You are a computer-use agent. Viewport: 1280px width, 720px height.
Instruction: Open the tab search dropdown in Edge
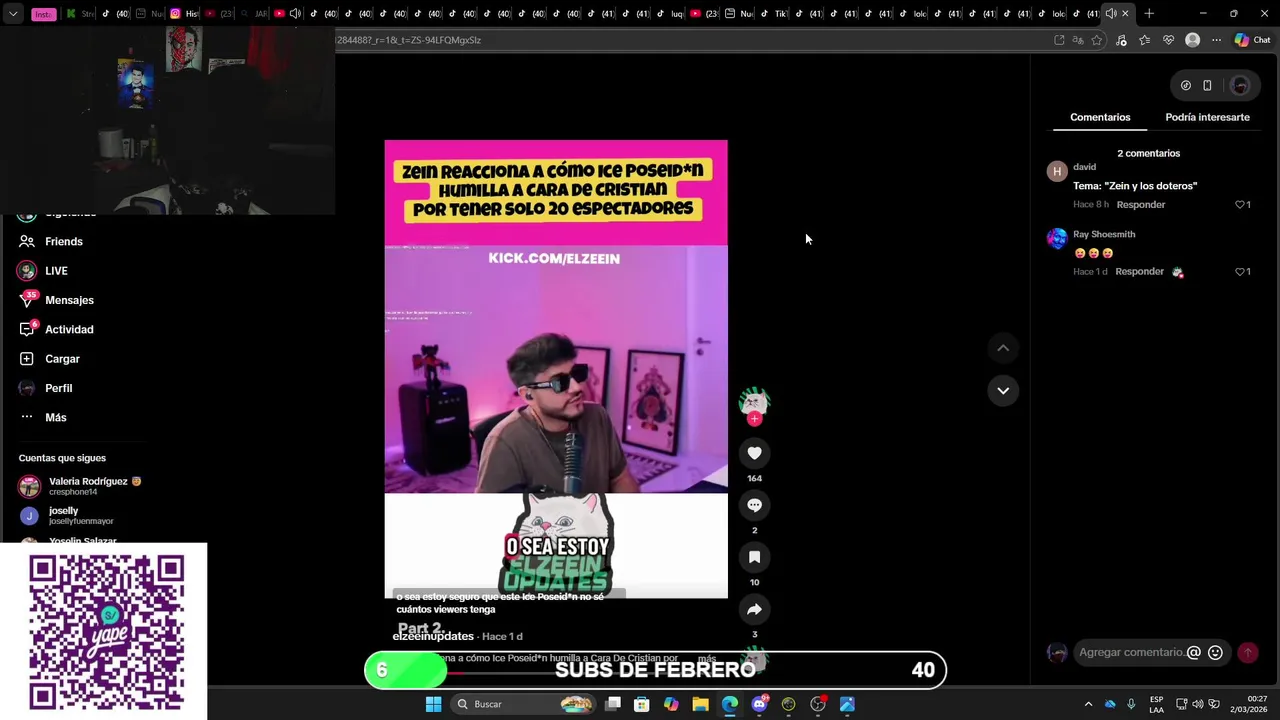click(12, 14)
